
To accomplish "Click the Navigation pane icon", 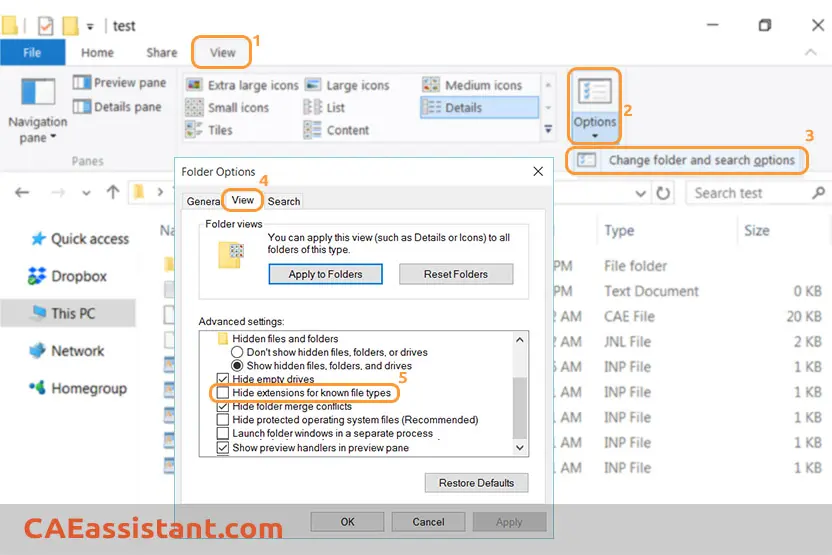I will (x=38, y=92).
